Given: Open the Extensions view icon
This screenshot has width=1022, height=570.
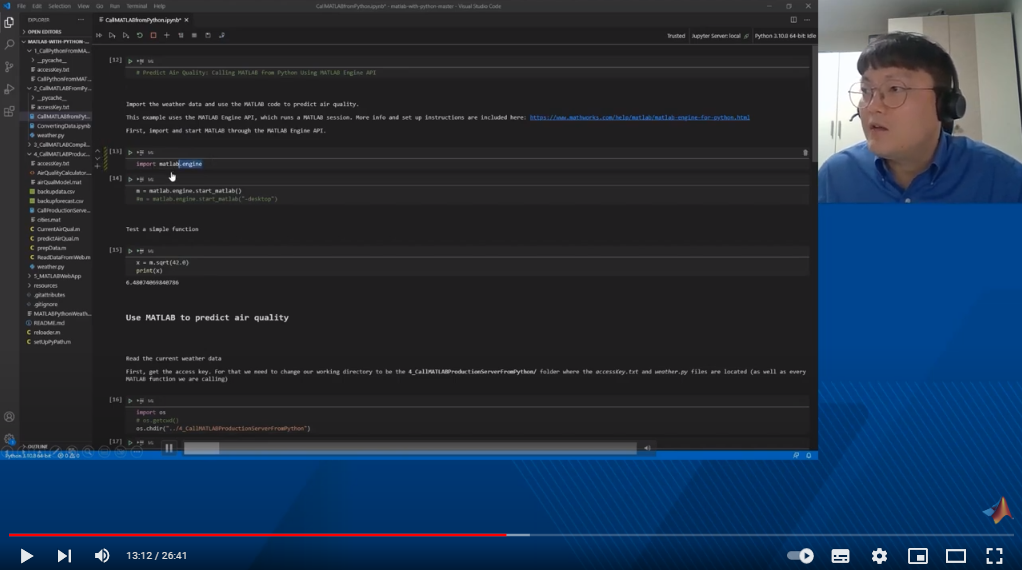Looking at the screenshot, I should point(9,111).
